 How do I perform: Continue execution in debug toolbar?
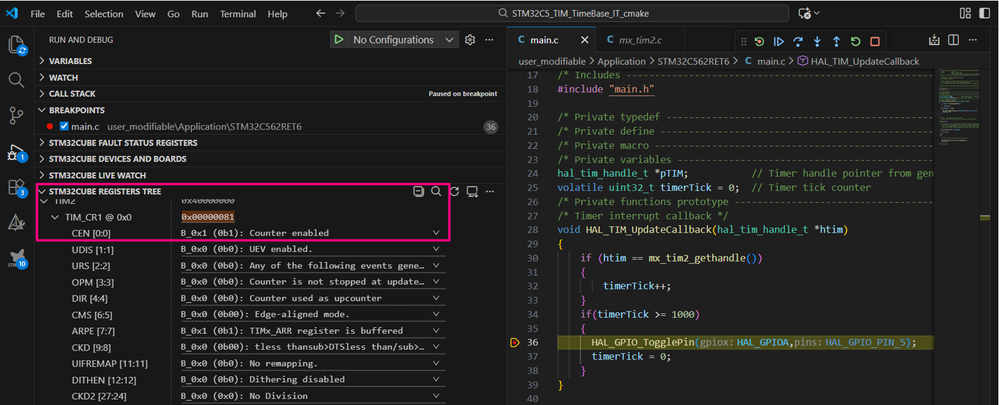point(779,41)
